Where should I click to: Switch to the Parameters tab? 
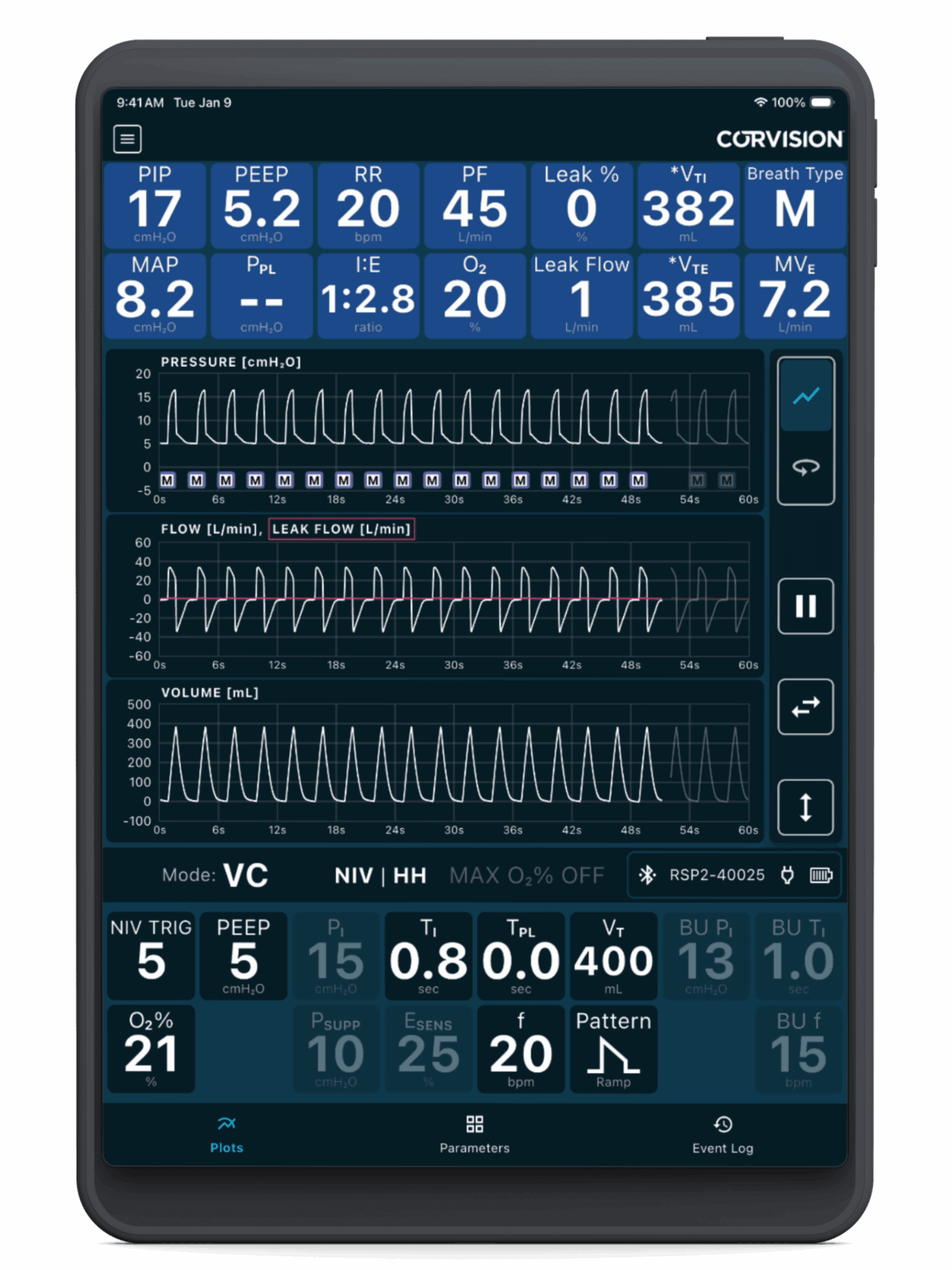[x=475, y=1135]
